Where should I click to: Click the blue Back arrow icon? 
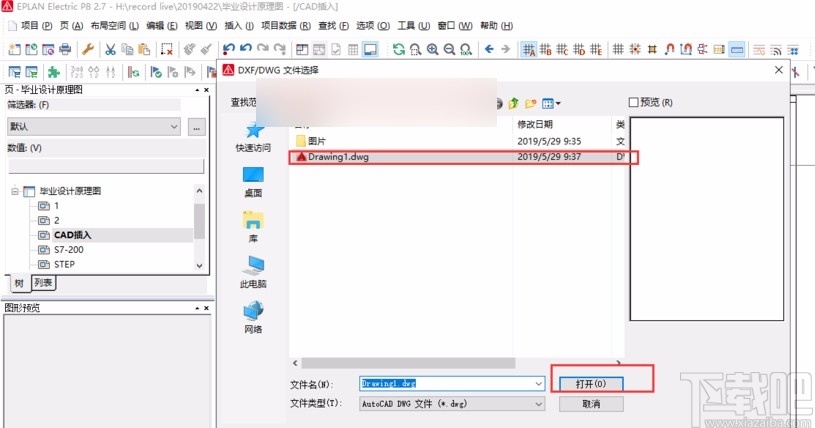[x=489, y=49]
